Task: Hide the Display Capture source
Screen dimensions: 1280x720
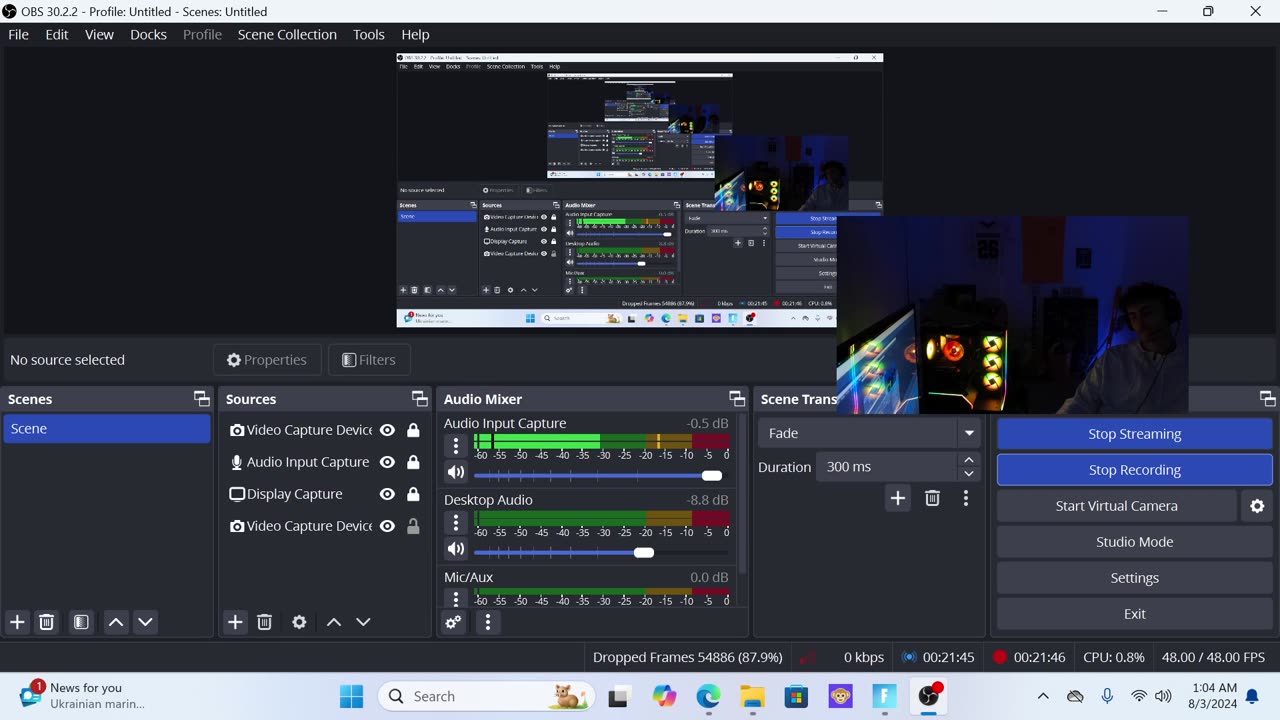Action: coord(387,494)
